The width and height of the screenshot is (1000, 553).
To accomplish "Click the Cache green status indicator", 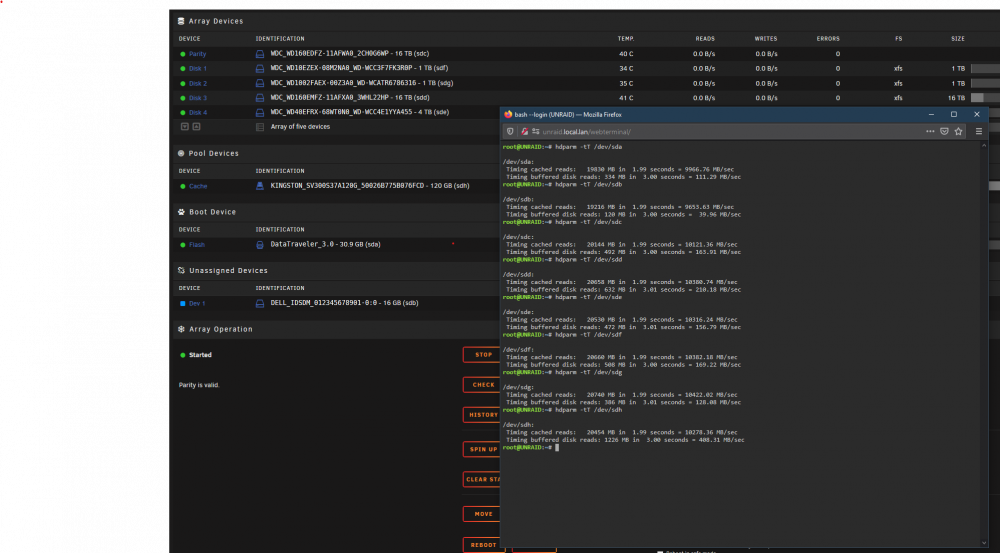I will pyautogui.click(x=183, y=186).
